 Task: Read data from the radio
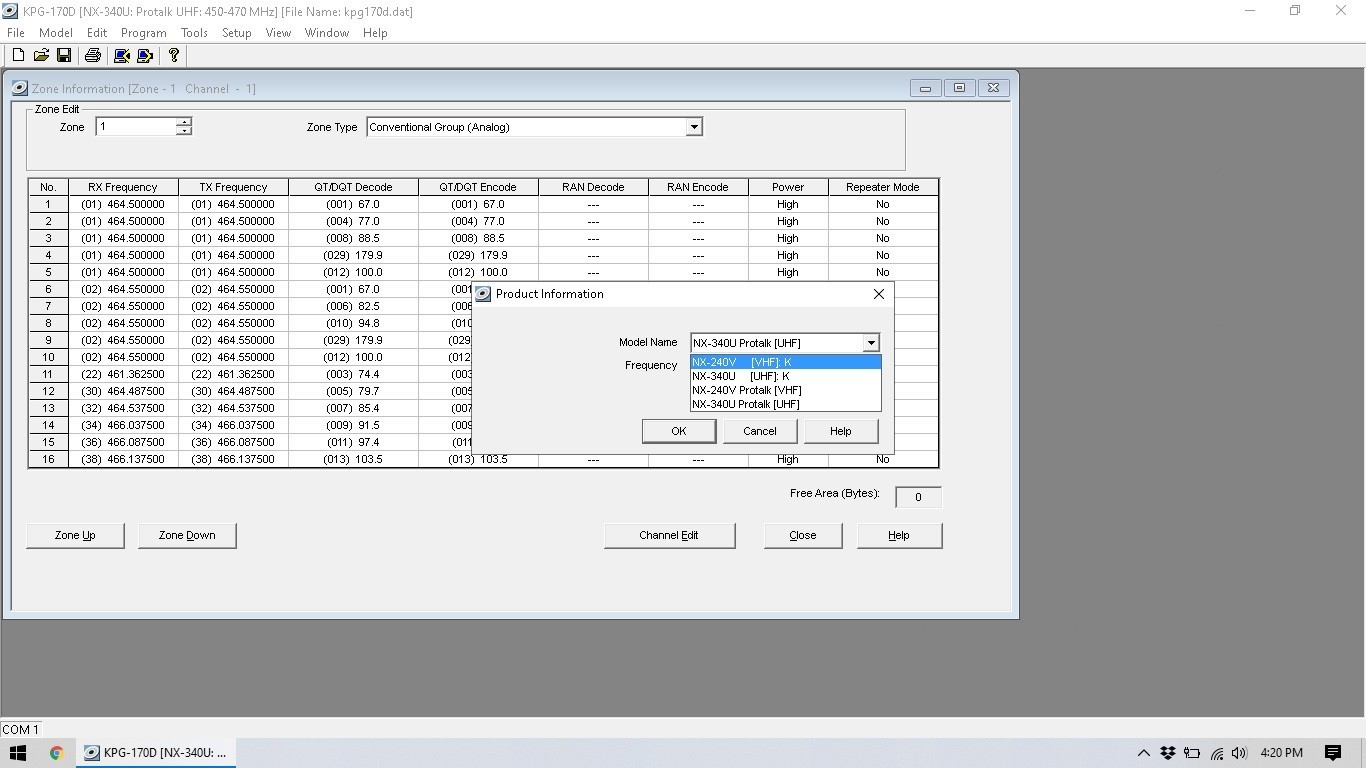(121, 55)
